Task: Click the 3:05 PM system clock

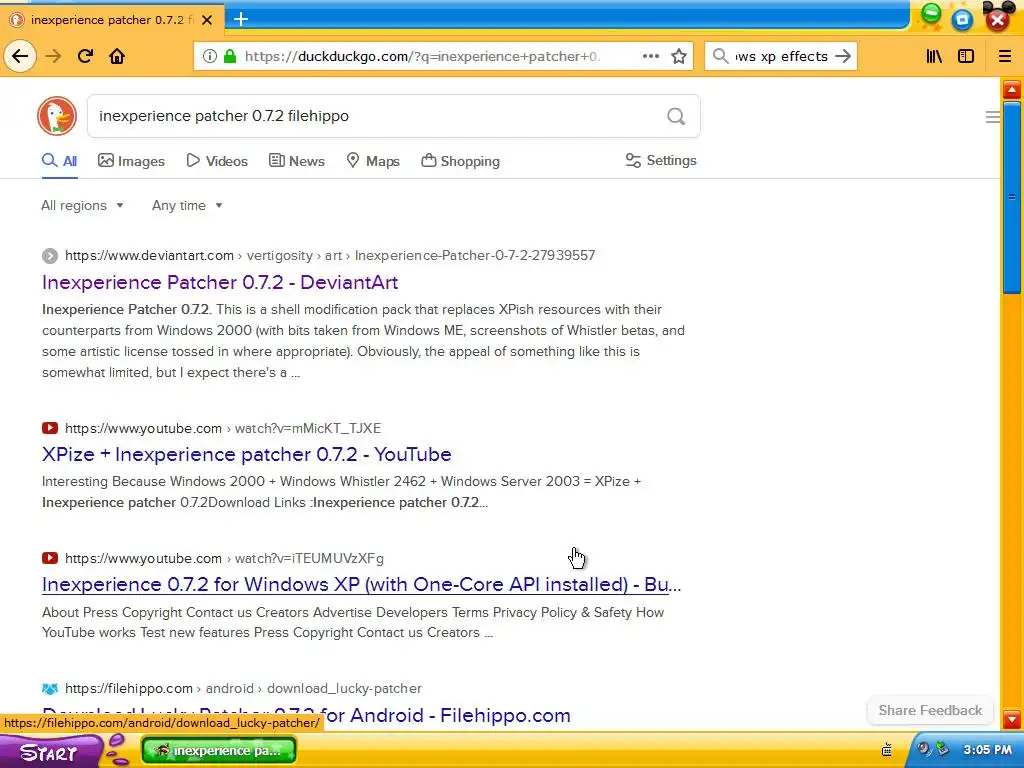Action: [987, 749]
